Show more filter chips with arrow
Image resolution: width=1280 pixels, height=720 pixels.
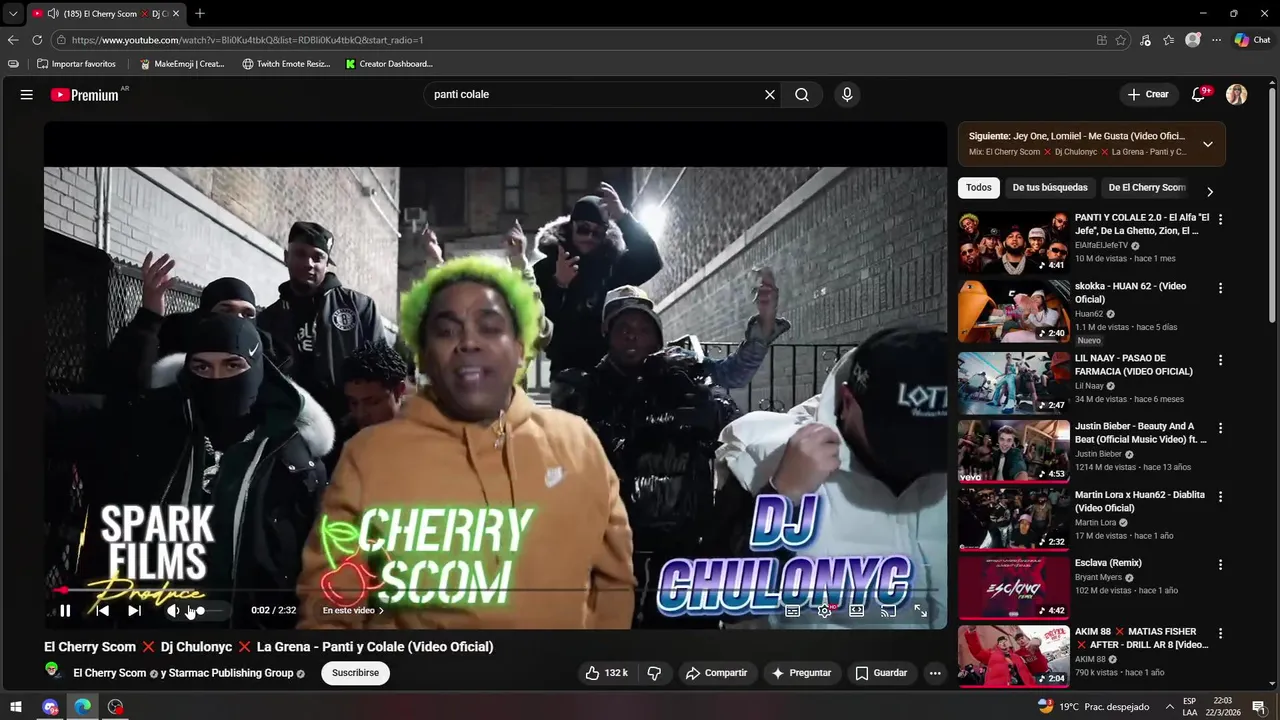point(1210,191)
